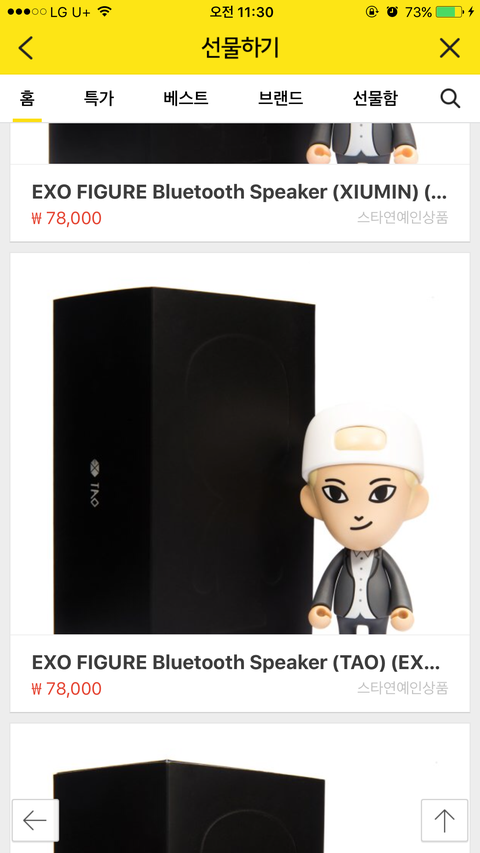The width and height of the screenshot is (480, 853).
Task: Tap the alarm clock status icon
Action: point(392,11)
